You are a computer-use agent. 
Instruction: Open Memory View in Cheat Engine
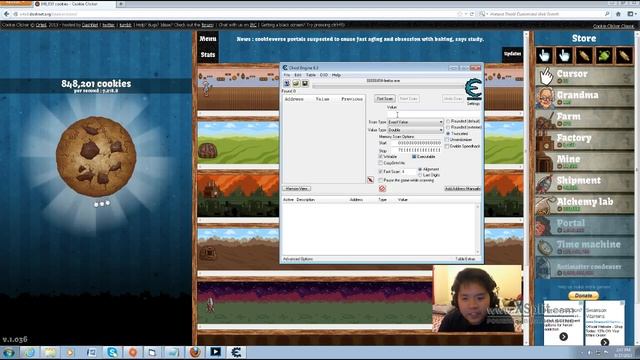(297, 189)
